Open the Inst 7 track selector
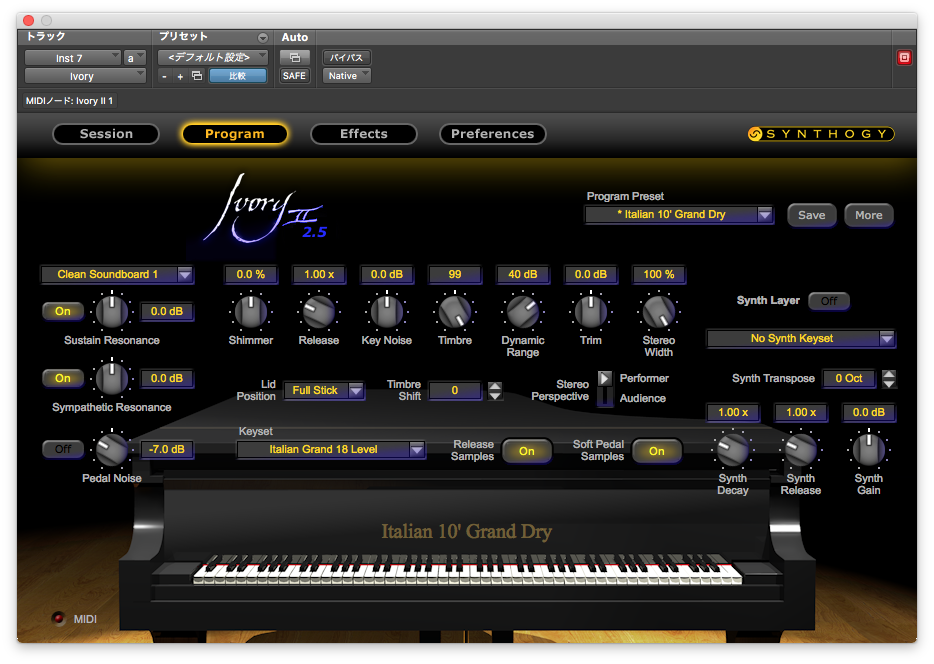The height and width of the screenshot is (664, 934). coord(73,58)
